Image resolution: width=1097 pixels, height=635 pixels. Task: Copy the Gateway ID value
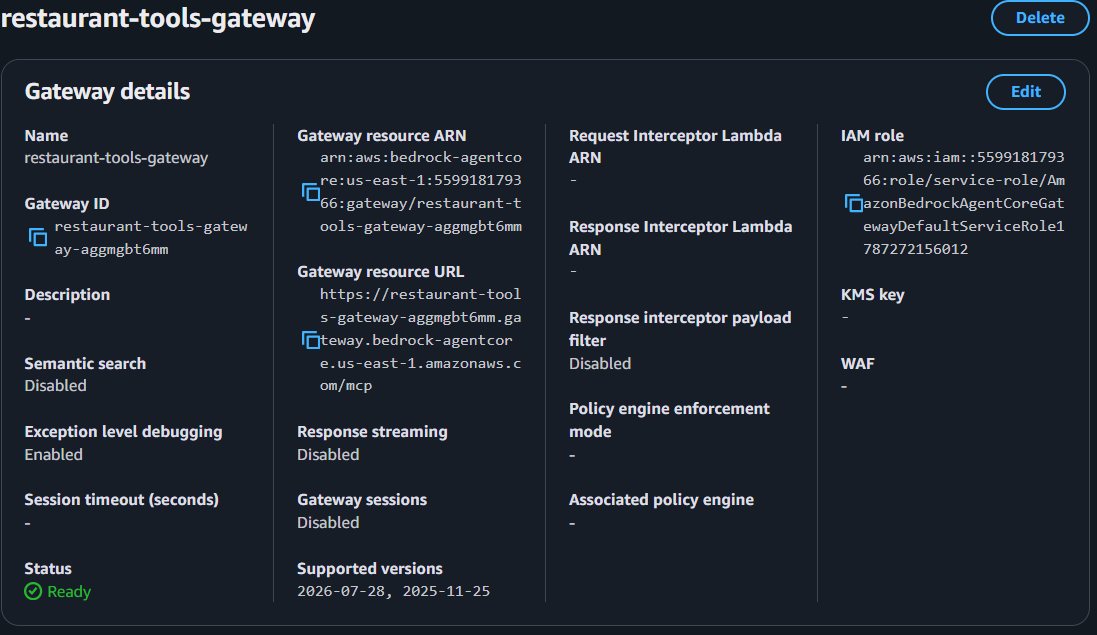pos(38,237)
